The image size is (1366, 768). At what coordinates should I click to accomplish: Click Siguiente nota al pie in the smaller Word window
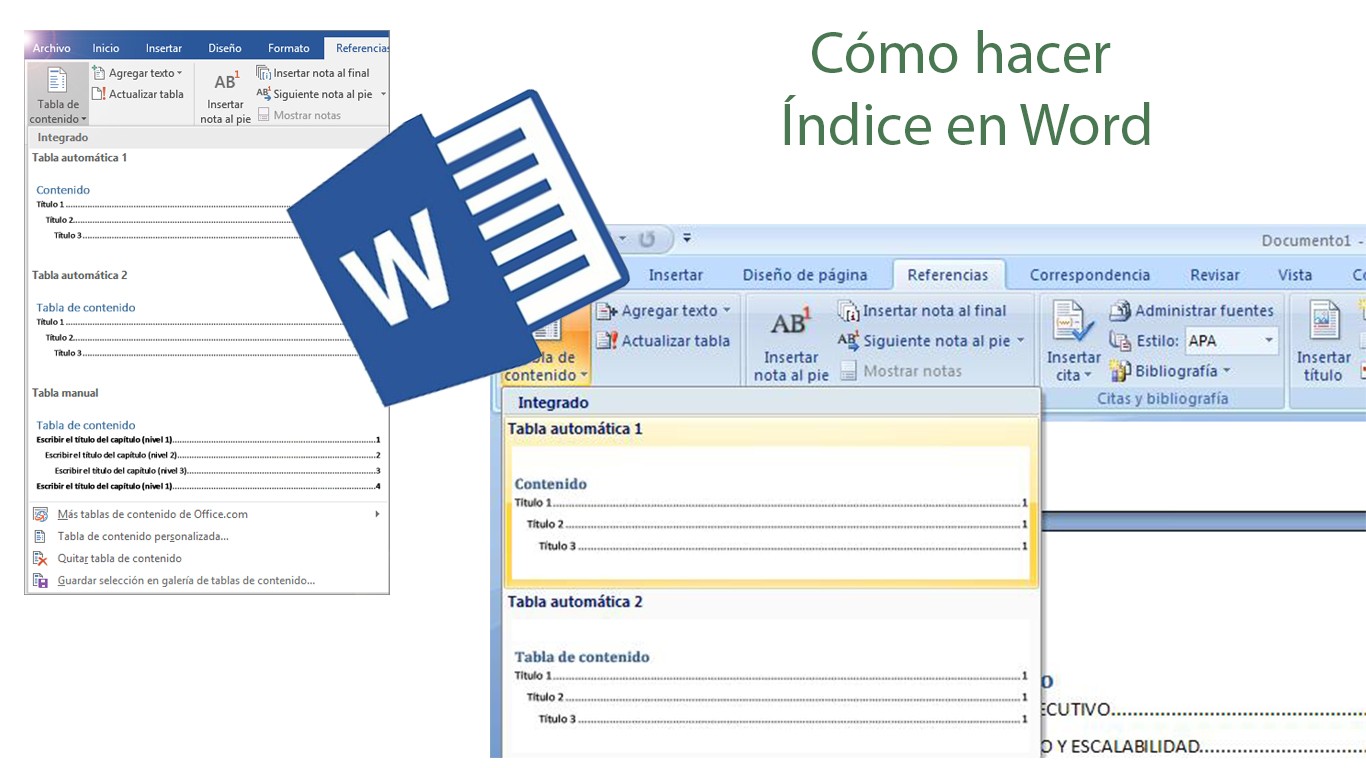coord(315,94)
